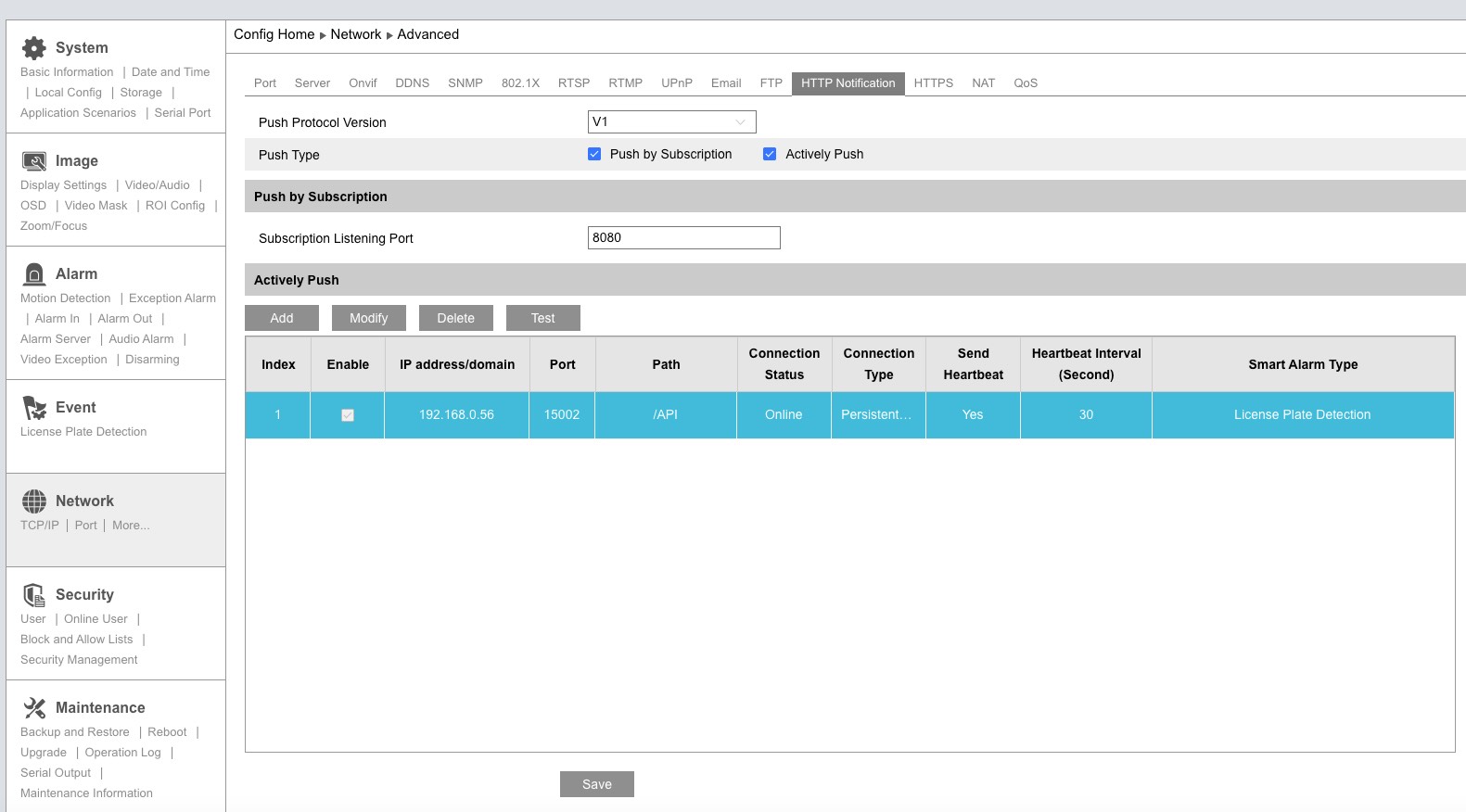The height and width of the screenshot is (812, 1466).
Task: Open Motion Detection link
Action: click(x=65, y=298)
